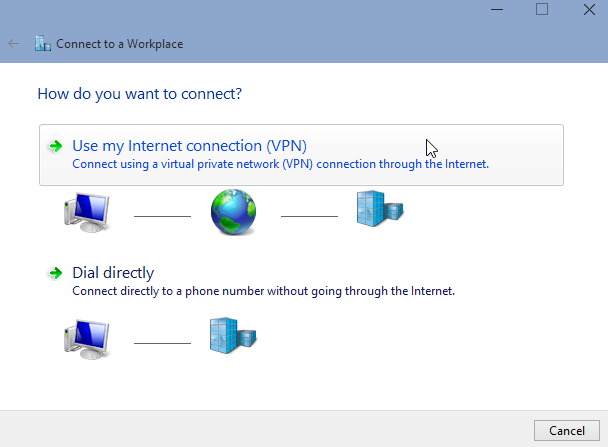Click the phone number connection description text

point(263,291)
